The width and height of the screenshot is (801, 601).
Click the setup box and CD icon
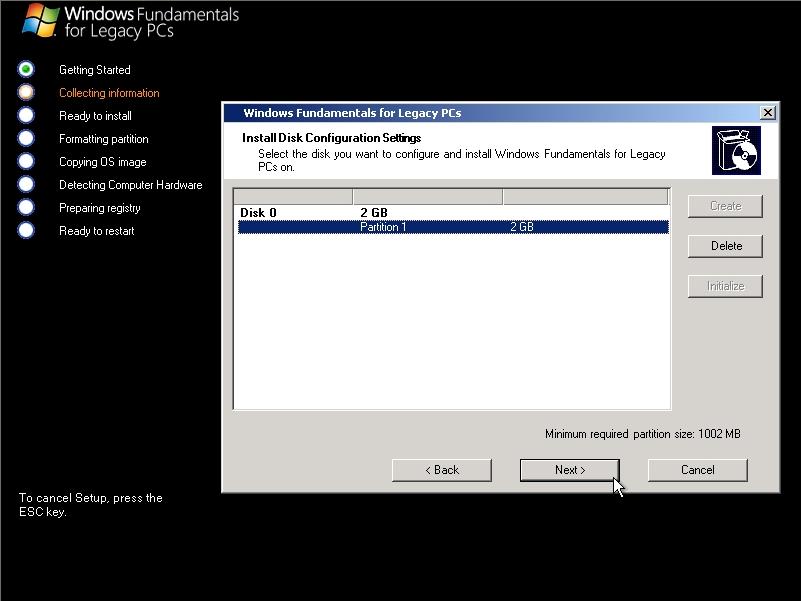(x=736, y=151)
